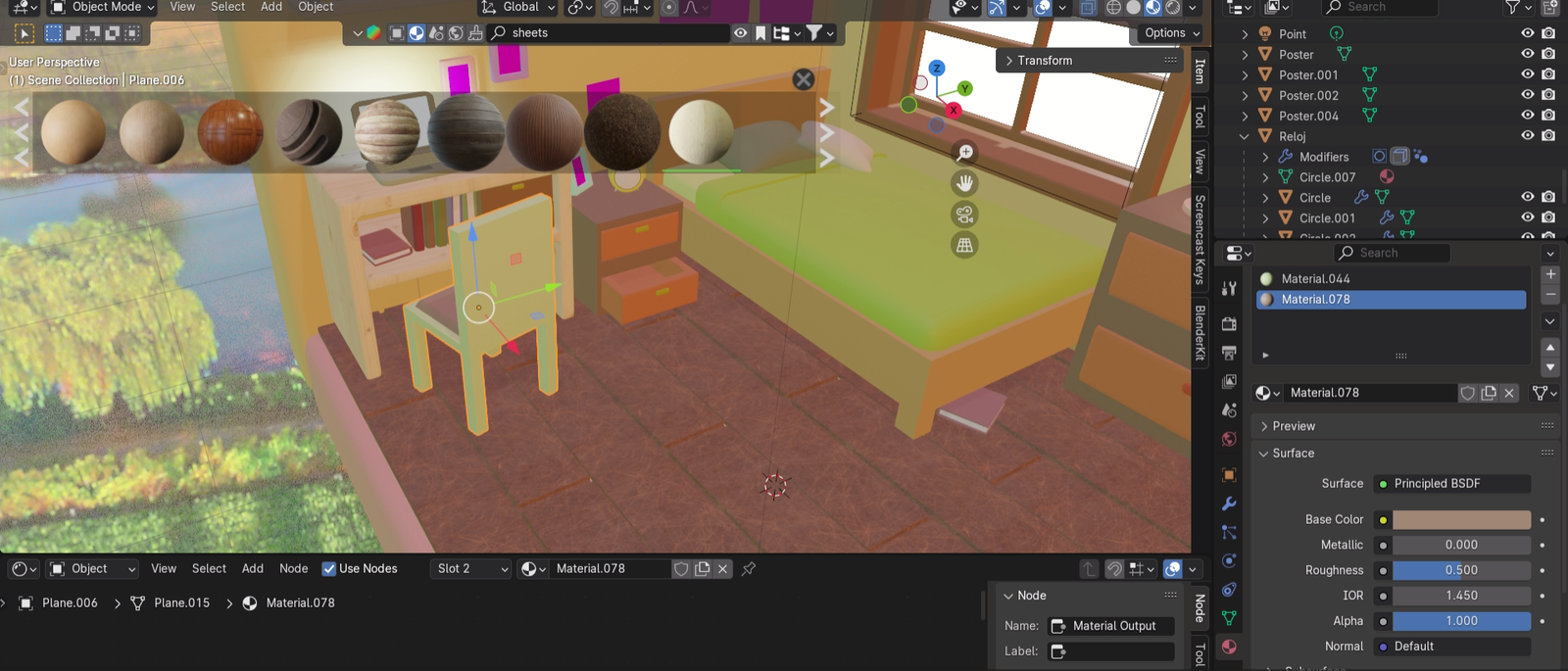The width and height of the screenshot is (1568, 671).
Task: Open the Select menu in viewport header
Action: click(227, 7)
